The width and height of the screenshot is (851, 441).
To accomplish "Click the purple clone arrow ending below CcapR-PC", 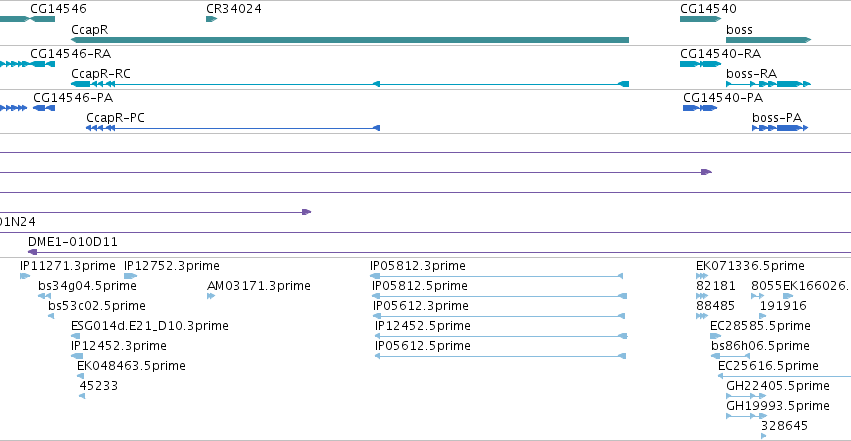I will 307,212.
